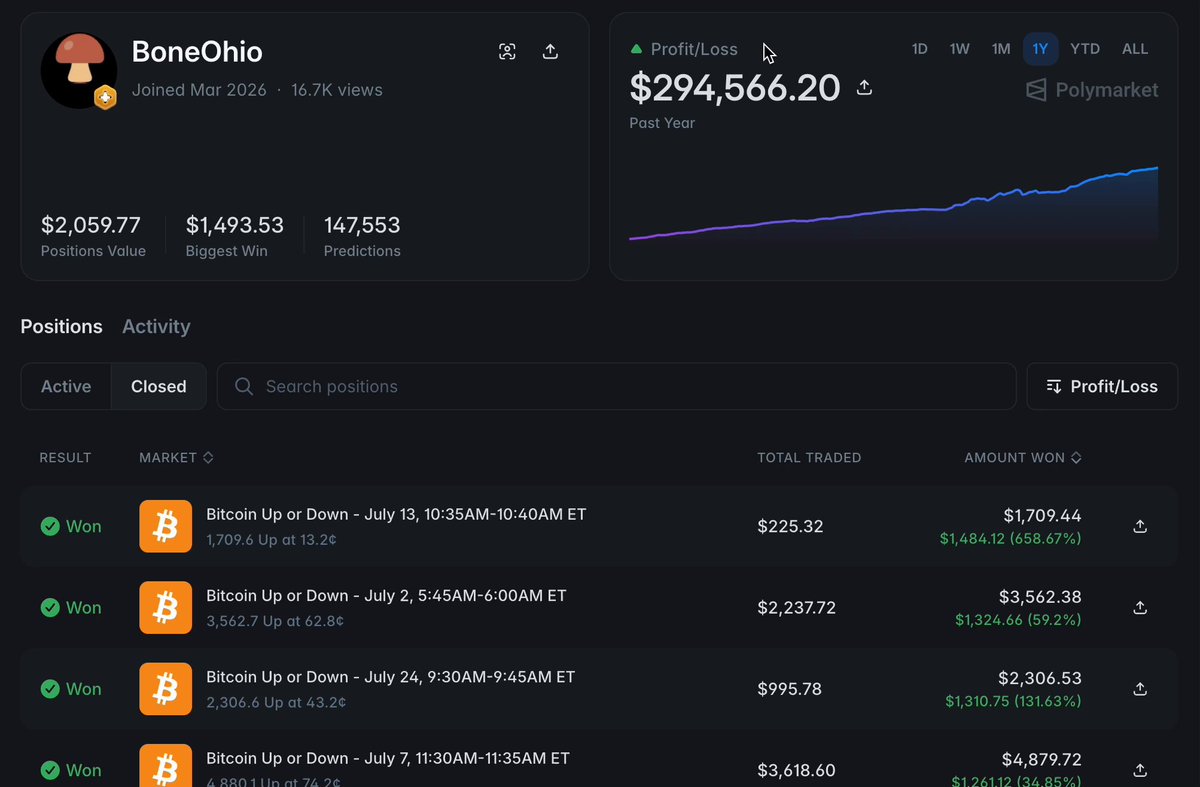Click the BoneOhio mushroom avatar
Screen dimensions: 1200x787
pyautogui.click(x=79, y=70)
